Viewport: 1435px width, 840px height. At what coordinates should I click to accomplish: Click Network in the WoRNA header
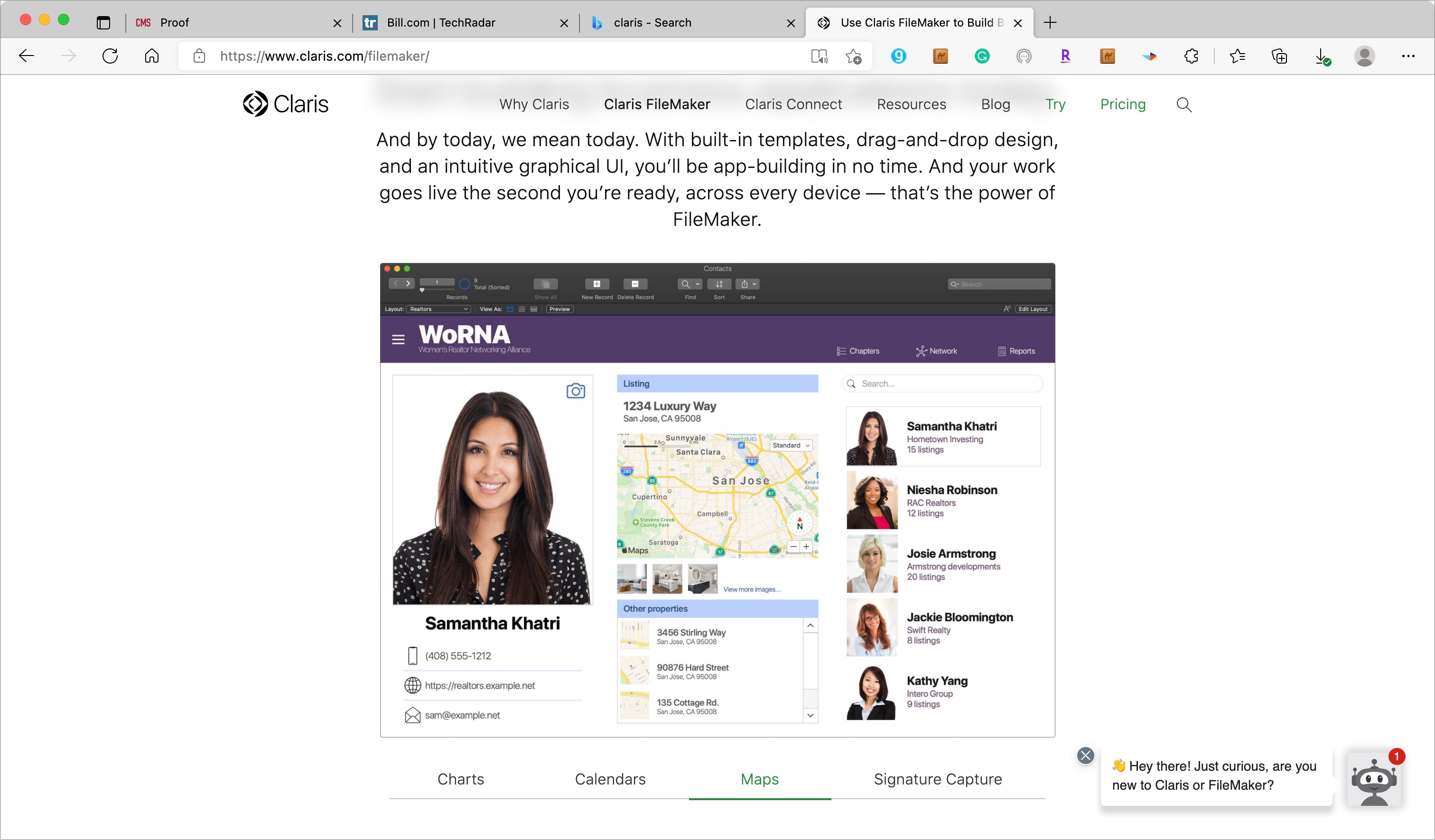tap(936, 351)
